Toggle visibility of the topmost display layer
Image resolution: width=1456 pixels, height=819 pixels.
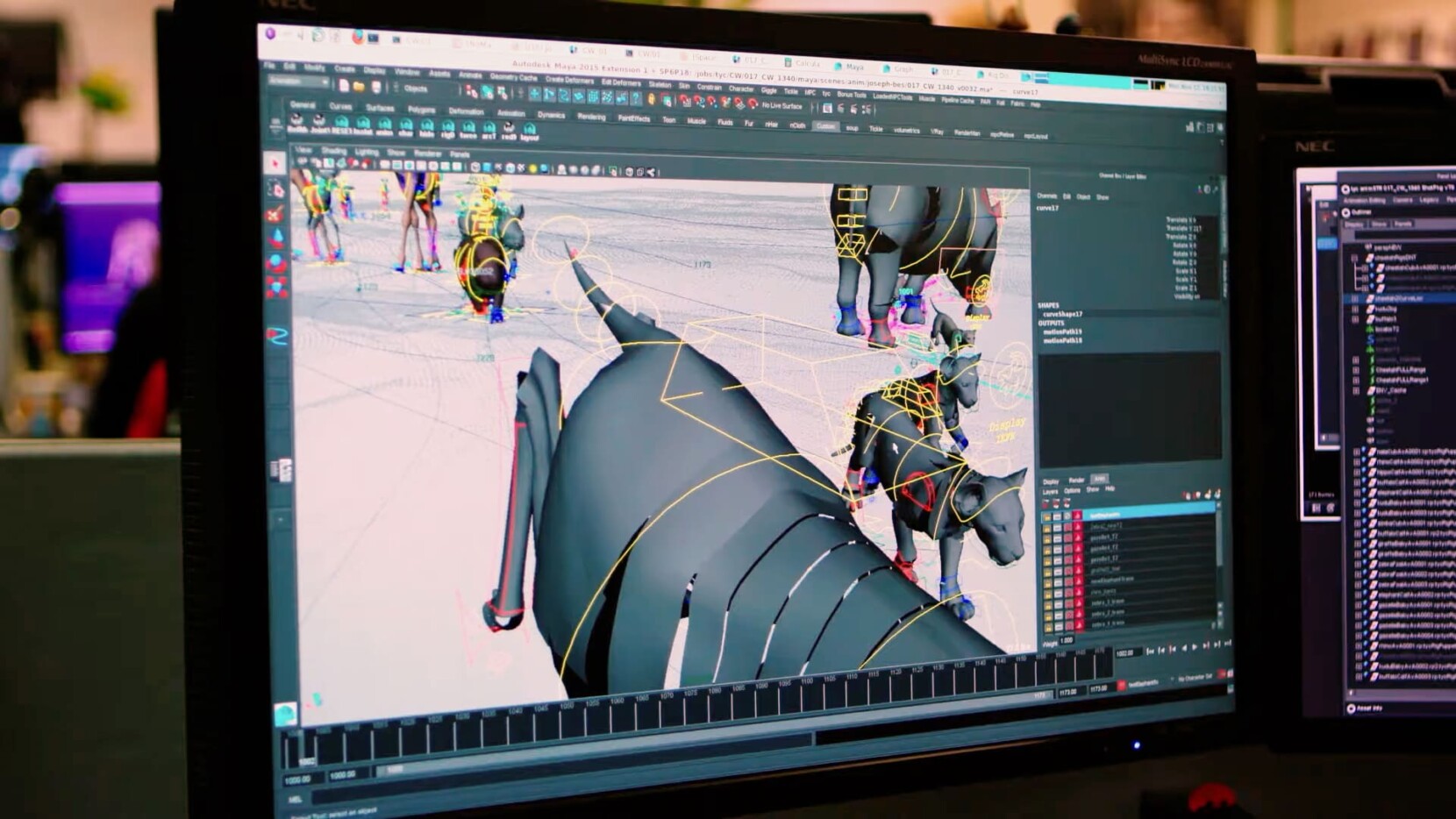tap(1046, 516)
